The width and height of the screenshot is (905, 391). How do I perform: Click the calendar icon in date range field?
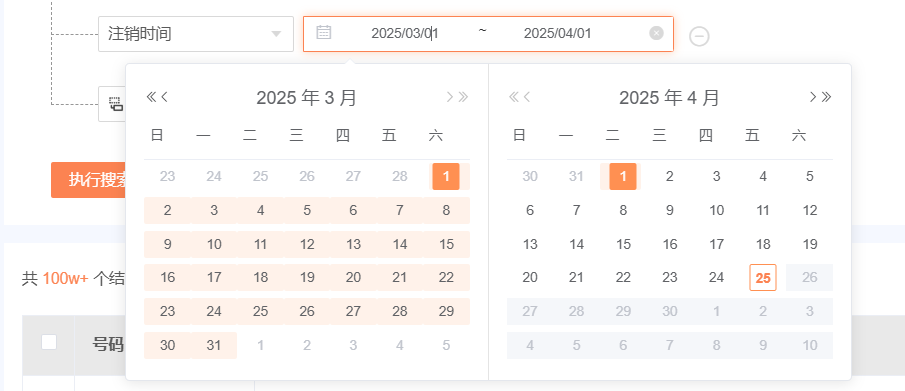pos(324,32)
